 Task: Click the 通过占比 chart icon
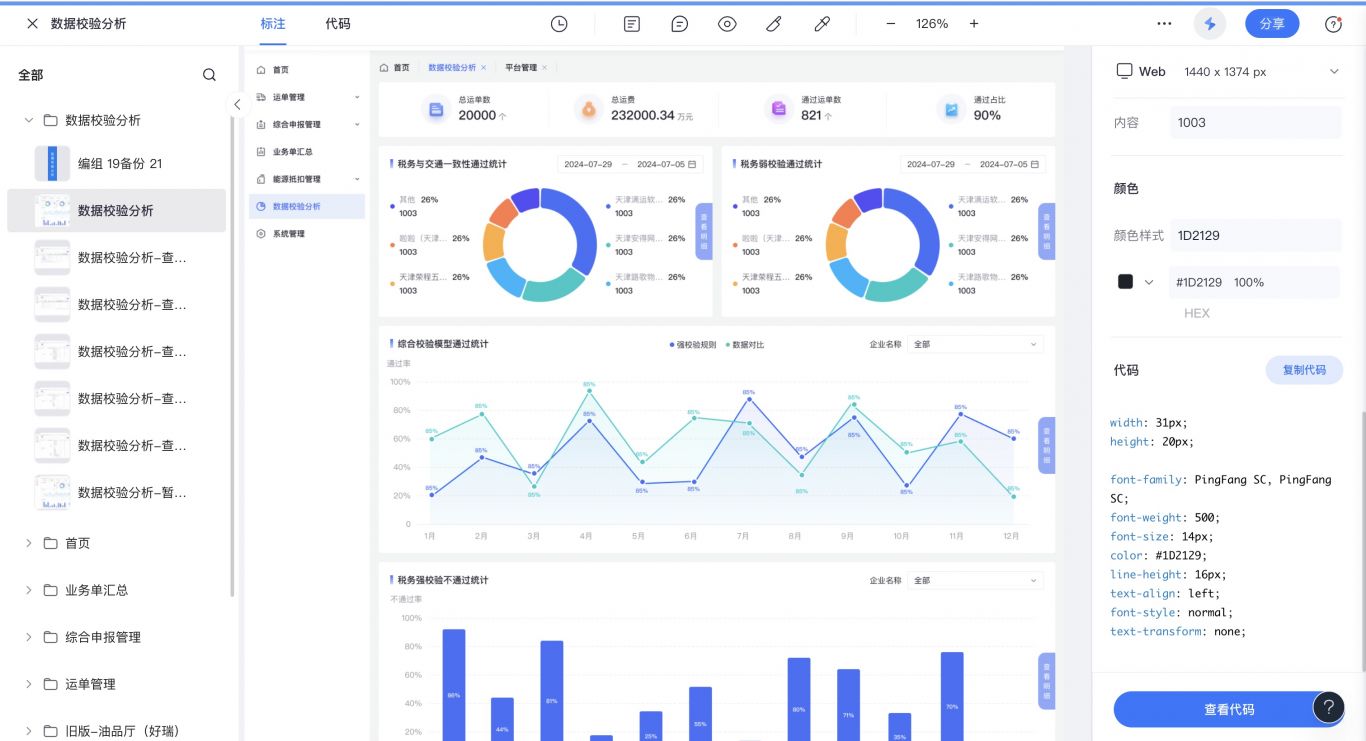pyautogui.click(x=952, y=109)
